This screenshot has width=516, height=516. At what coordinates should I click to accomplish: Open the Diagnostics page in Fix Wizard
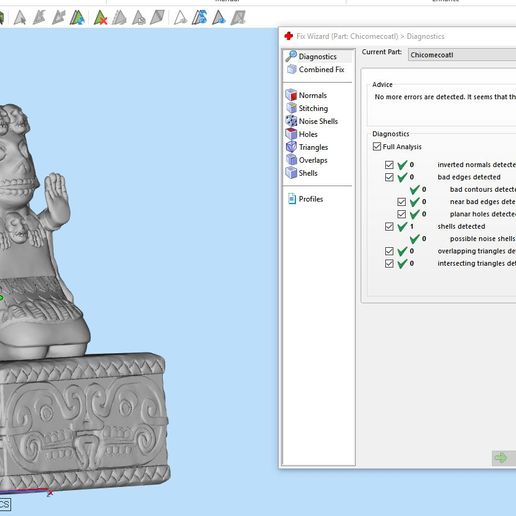point(317,56)
